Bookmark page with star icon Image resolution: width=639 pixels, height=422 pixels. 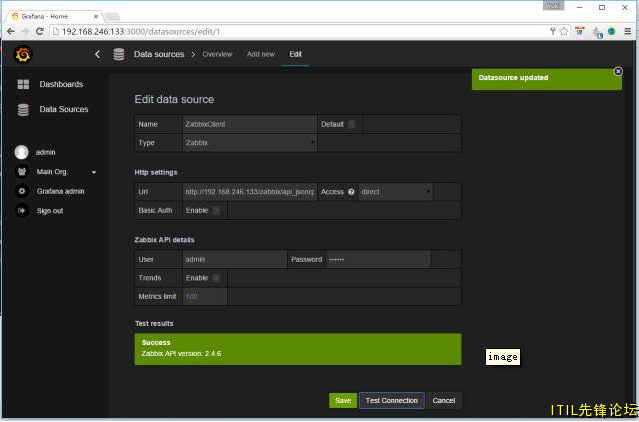click(x=564, y=31)
